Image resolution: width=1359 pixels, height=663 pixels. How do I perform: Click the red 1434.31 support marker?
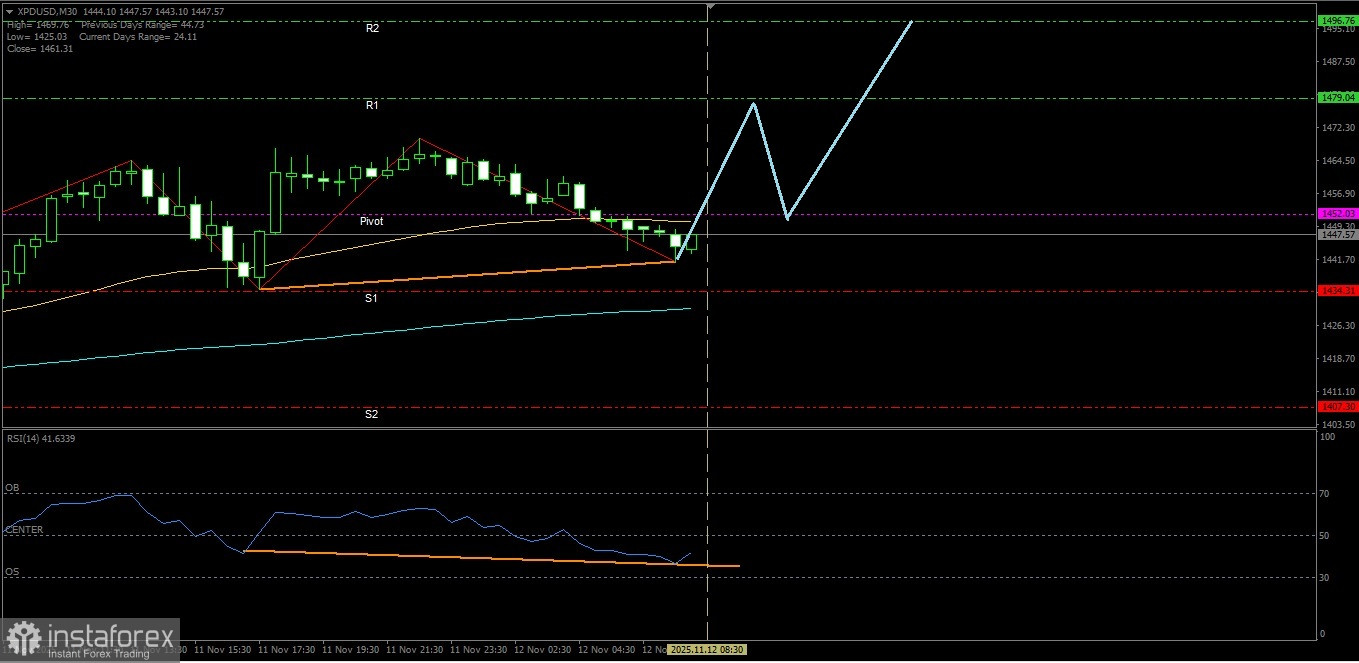click(x=1337, y=290)
